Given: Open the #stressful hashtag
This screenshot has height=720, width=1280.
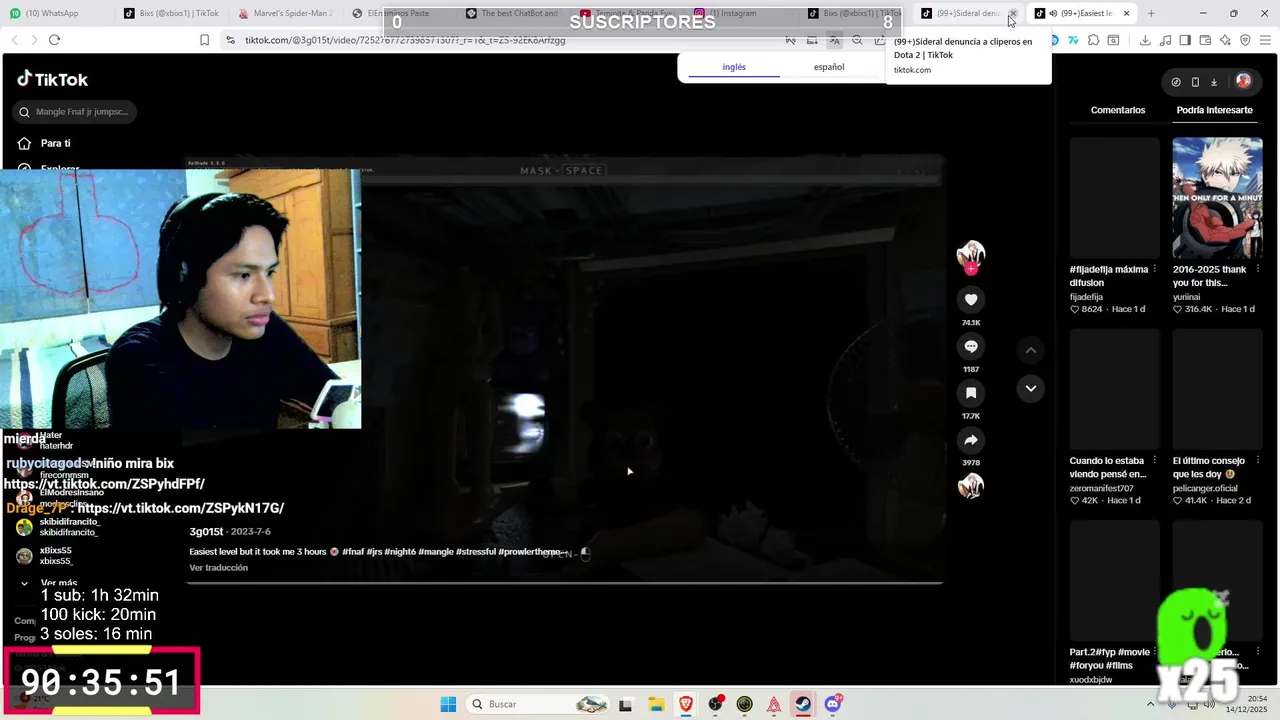Looking at the screenshot, I should coord(475,552).
